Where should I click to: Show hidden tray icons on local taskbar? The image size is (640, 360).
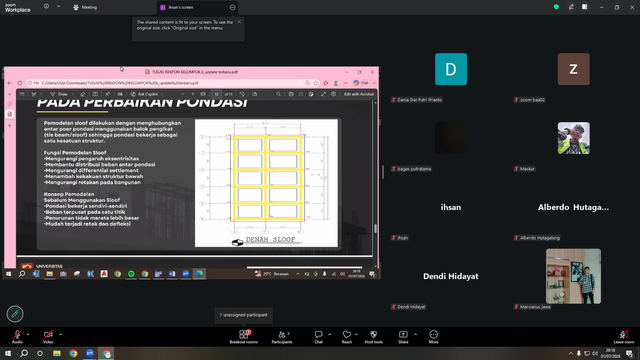coord(571,353)
